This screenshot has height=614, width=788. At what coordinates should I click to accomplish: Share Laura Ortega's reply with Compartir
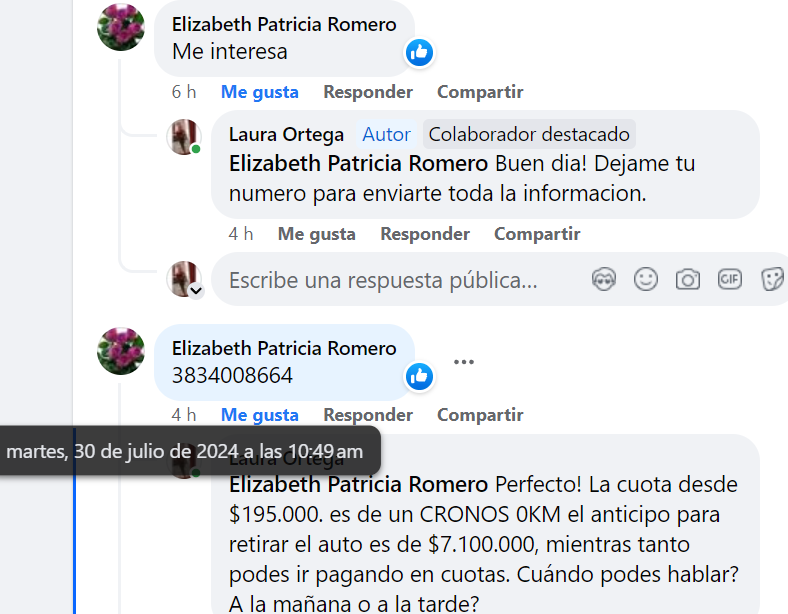click(537, 234)
